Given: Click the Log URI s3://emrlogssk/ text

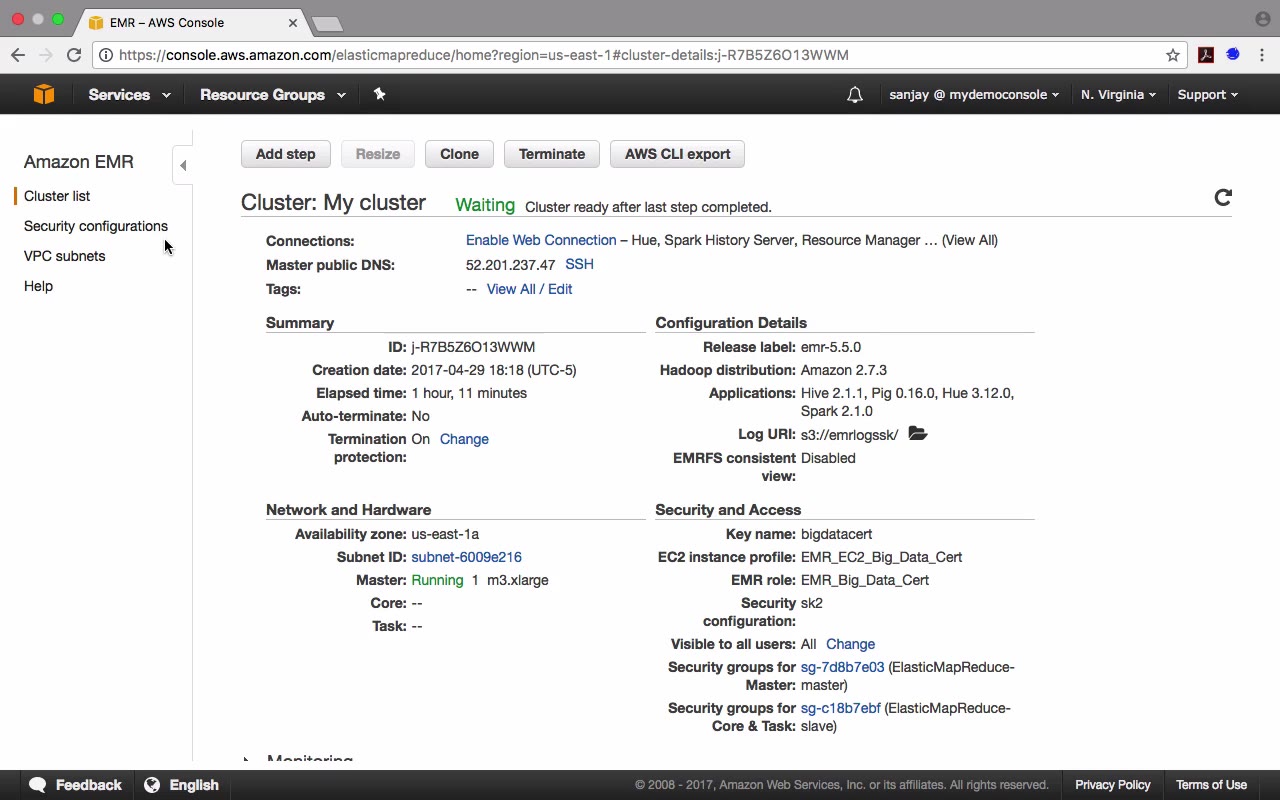Looking at the screenshot, I should (x=850, y=434).
